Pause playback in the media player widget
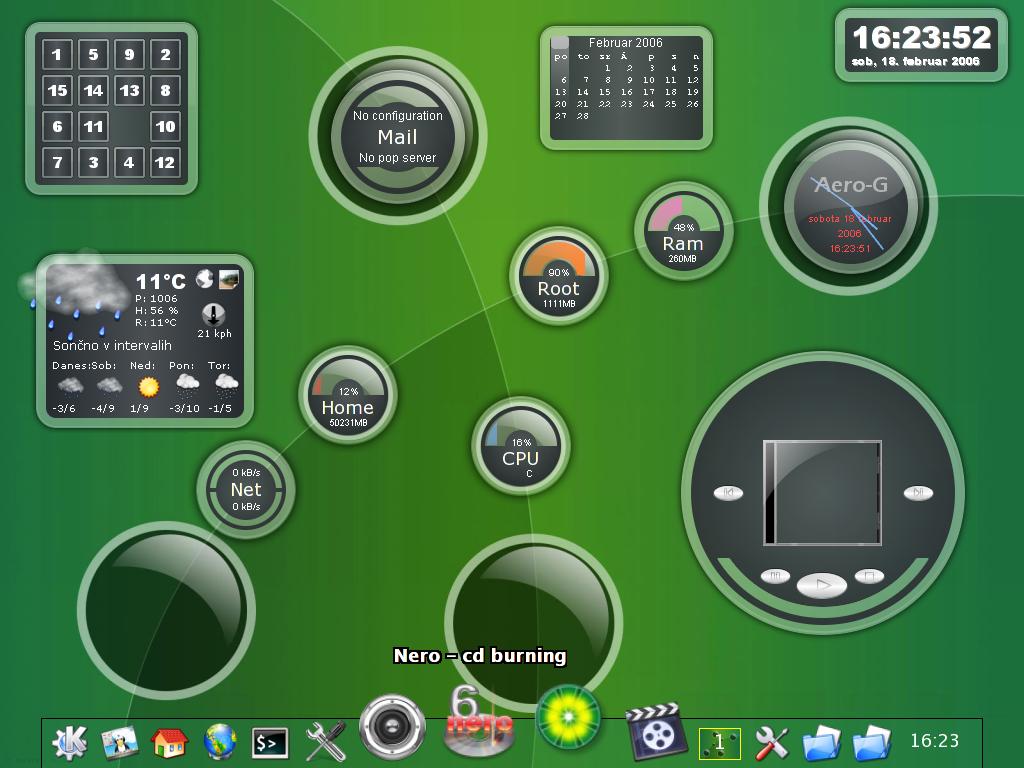This screenshot has height=768, width=1024. tap(775, 577)
